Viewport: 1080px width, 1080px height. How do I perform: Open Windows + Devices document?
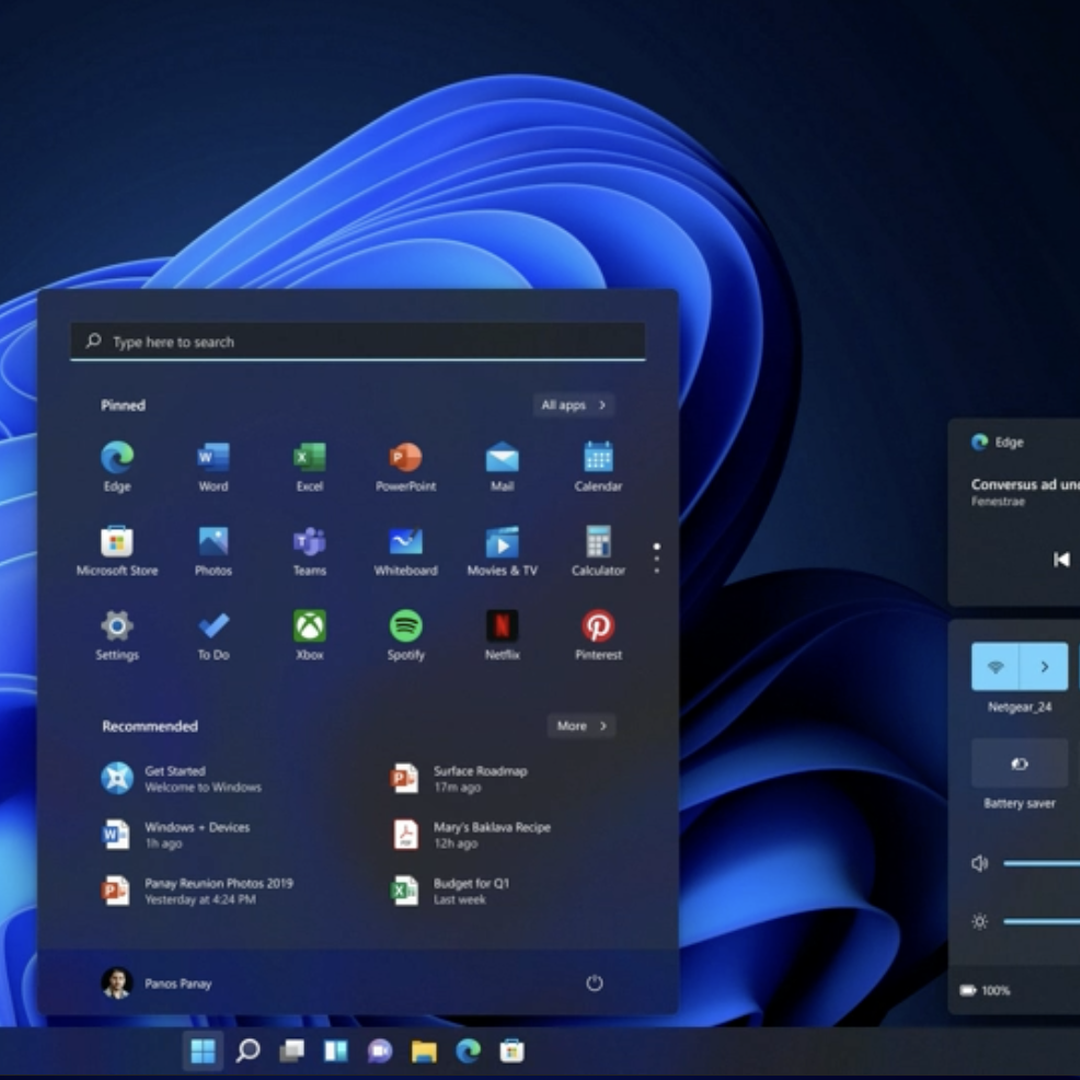coord(176,834)
